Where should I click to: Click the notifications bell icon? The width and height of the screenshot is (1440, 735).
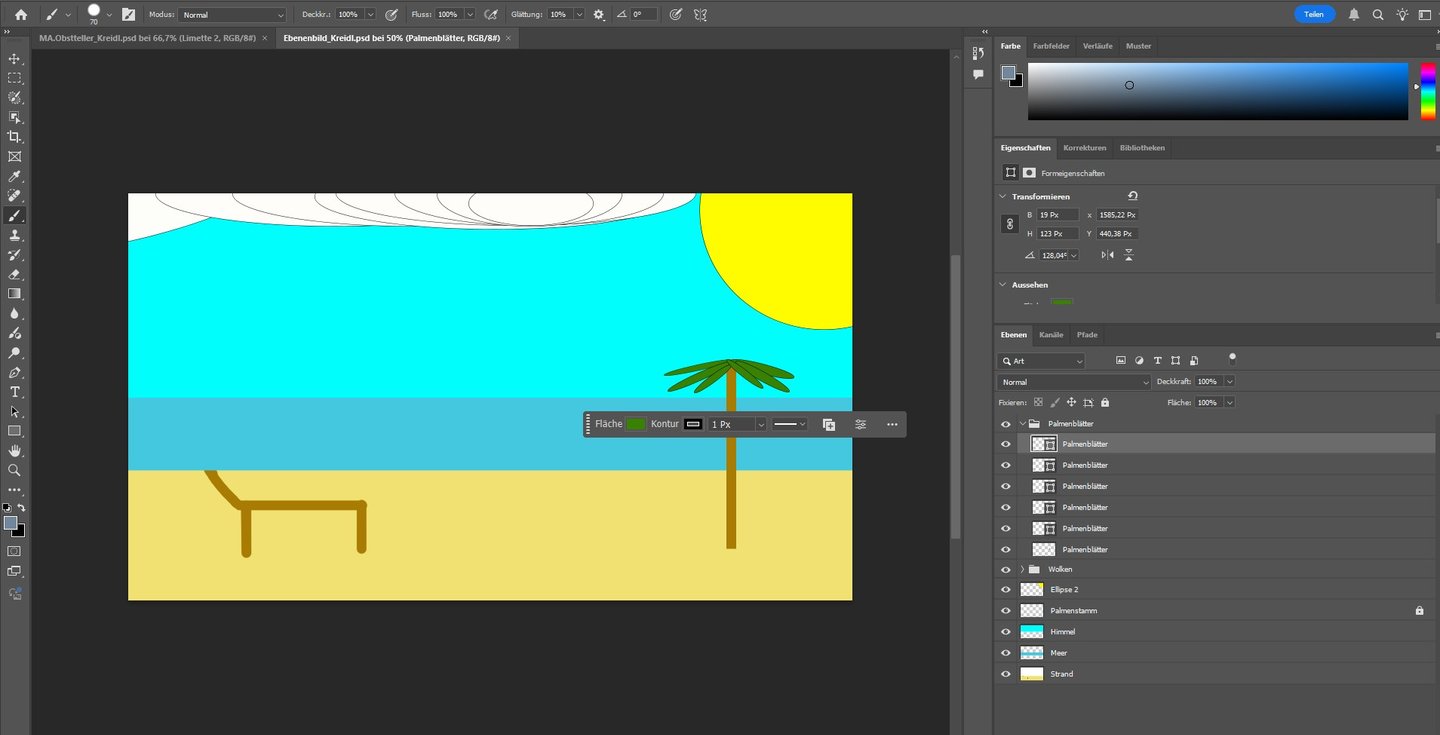pyautogui.click(x=1354, y=15)
